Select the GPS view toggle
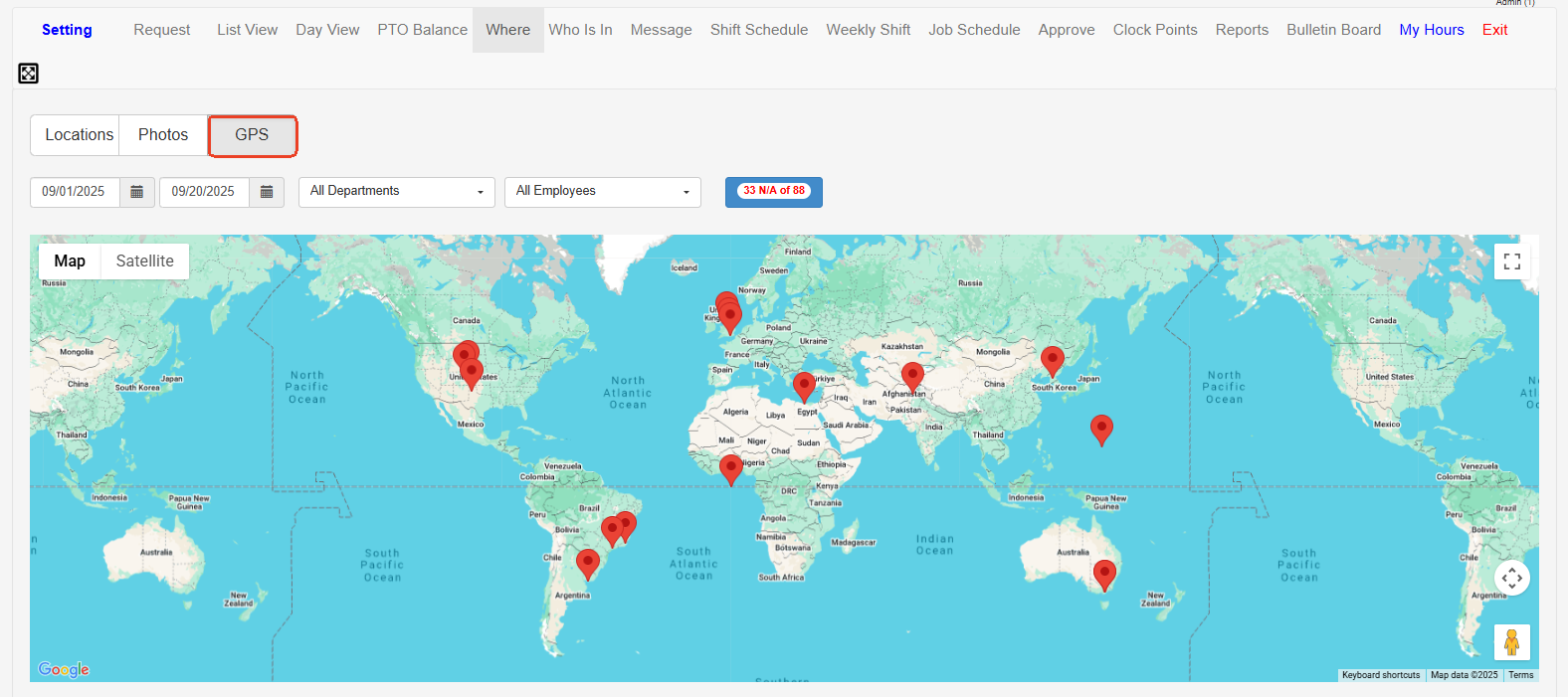Screen dimensions: 1568x697 coord(252,135)
